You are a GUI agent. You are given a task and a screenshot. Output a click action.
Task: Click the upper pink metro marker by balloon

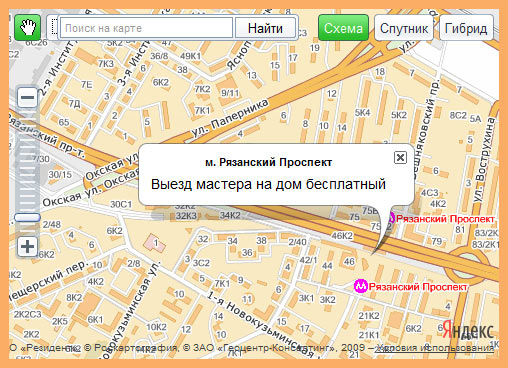coord(392,218)
